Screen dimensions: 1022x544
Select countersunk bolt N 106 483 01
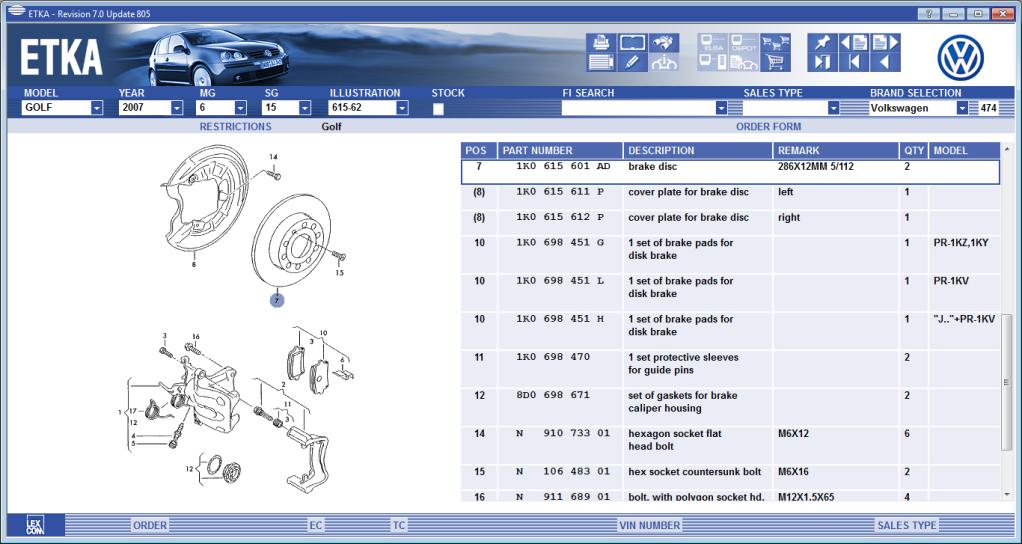[730, 478]
